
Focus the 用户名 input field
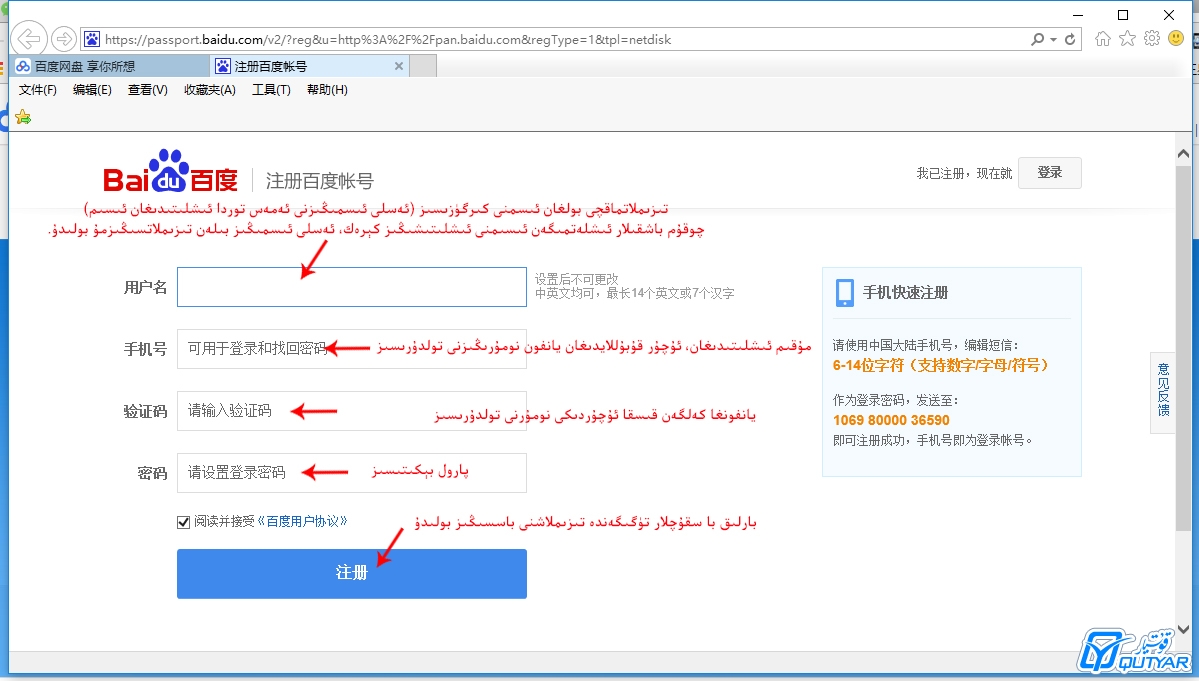[x=352, y=287]
